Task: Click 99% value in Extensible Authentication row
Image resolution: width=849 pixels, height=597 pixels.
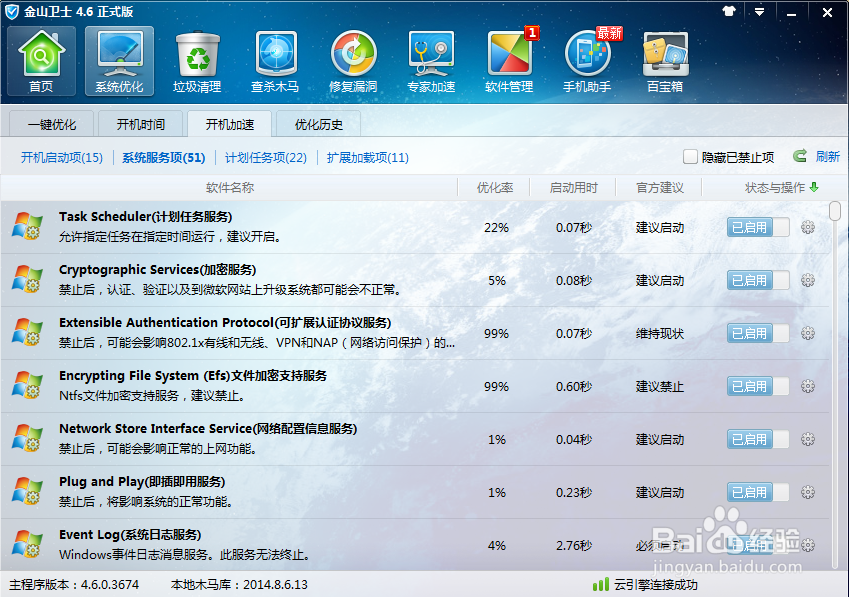Action: (497, 333)
